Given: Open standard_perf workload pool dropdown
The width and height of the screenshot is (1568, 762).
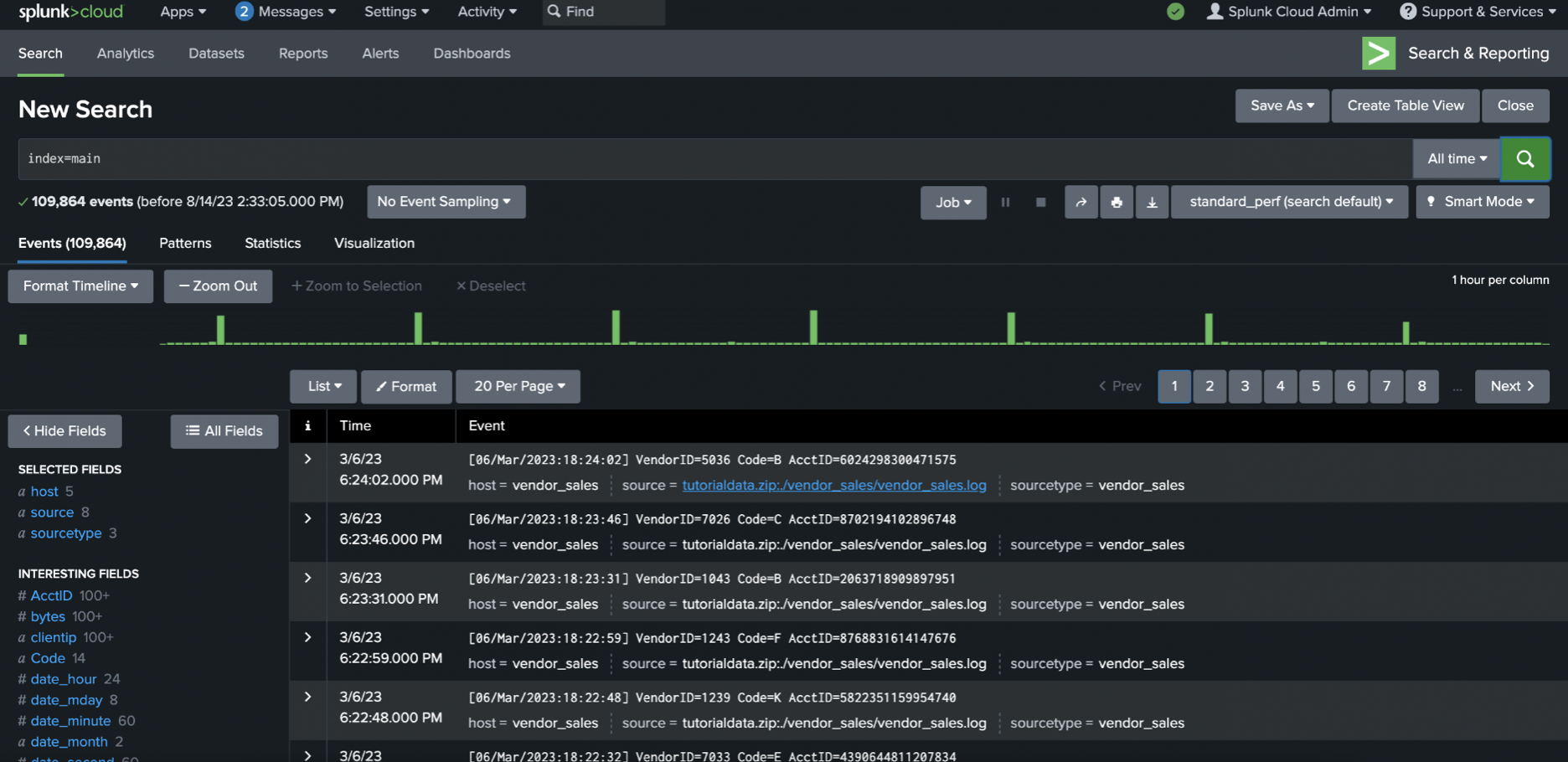Looking at the screenshot, I should coord(1290,202).
